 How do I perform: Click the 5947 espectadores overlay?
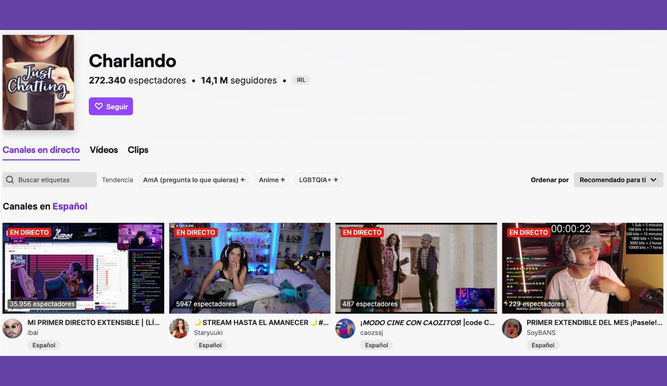(205, 304)
